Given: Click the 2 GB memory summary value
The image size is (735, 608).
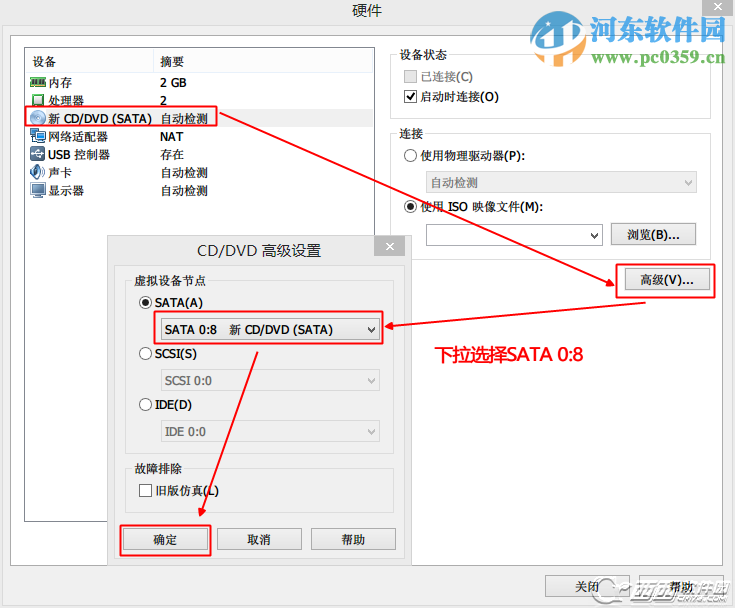Looking at the screenshot, I should (173, 83).
